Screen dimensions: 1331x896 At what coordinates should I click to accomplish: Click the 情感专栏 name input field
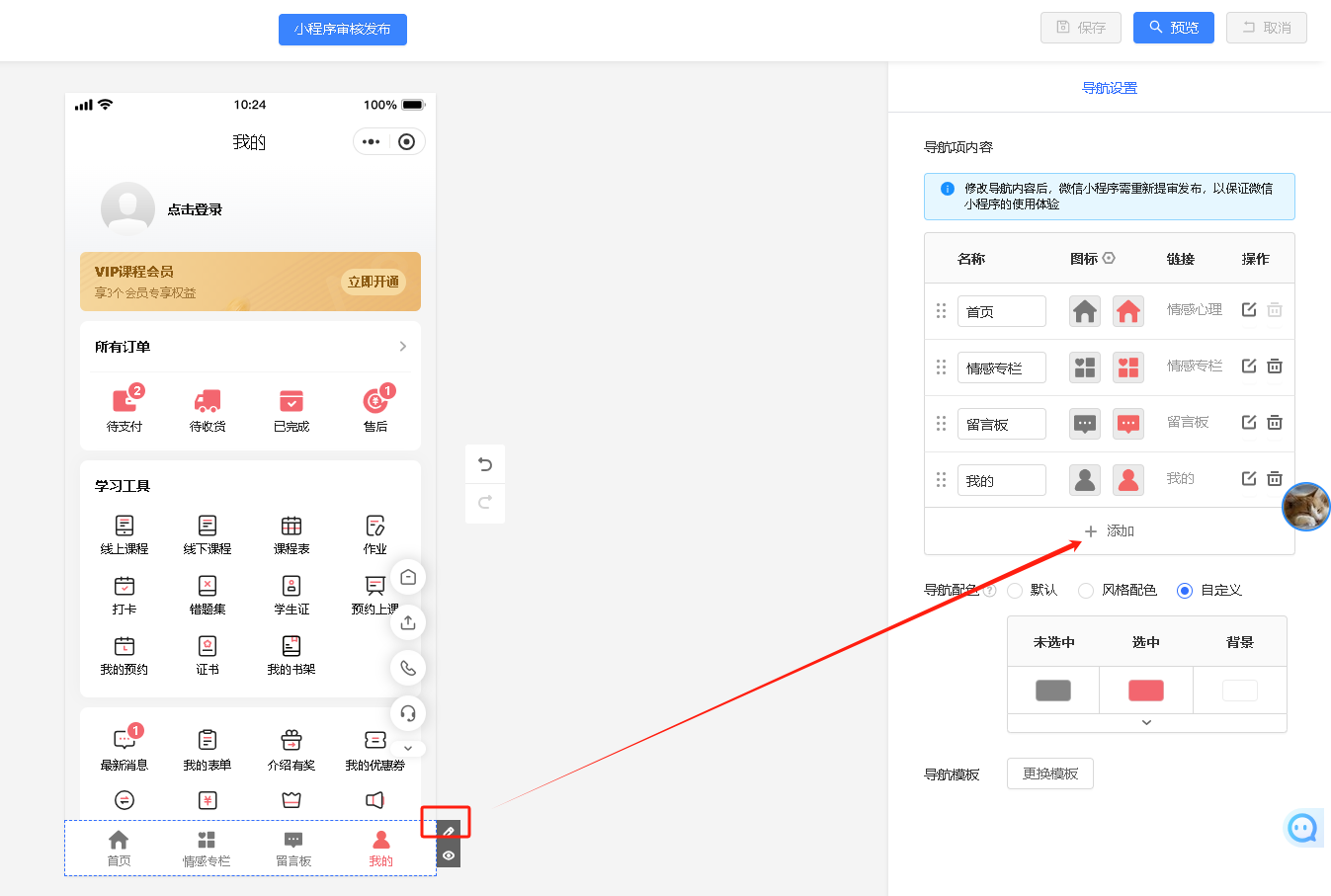tap(1002, 367)
